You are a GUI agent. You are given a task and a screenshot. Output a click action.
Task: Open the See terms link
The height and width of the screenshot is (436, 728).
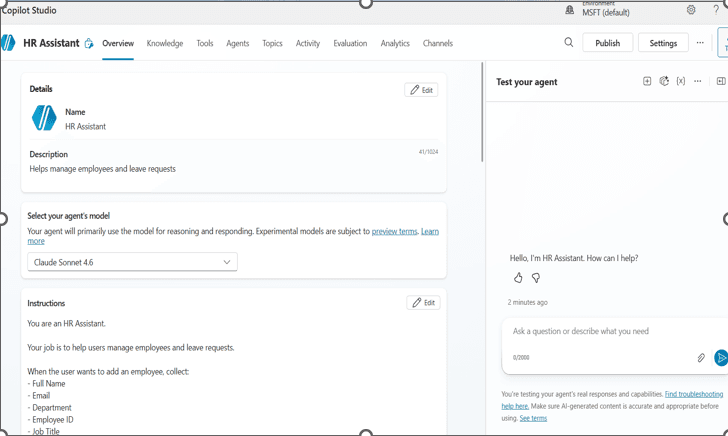click(533, 418)
